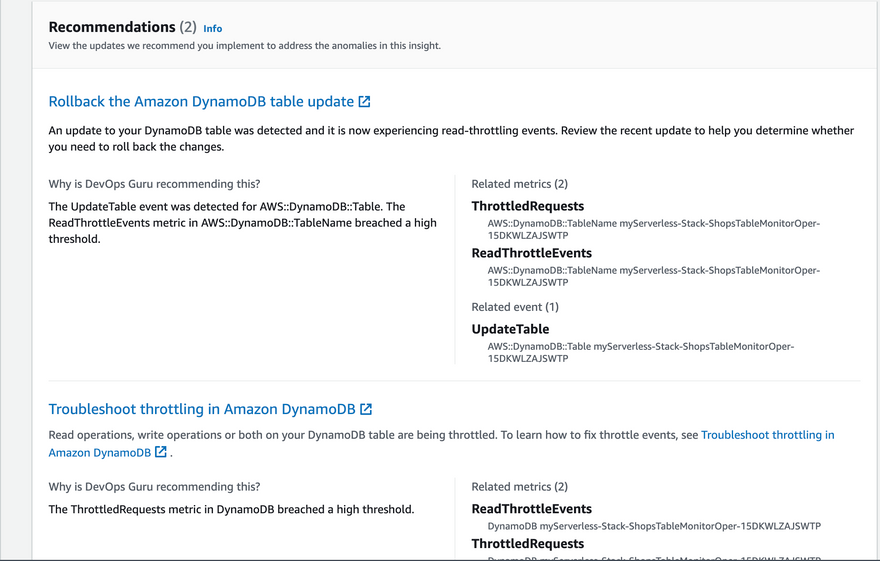Select AWS::DynamoDB::TableName text under first ReadThrottleEvents
The width and height of the screenshot is (880, 561).
coord(653,276)
